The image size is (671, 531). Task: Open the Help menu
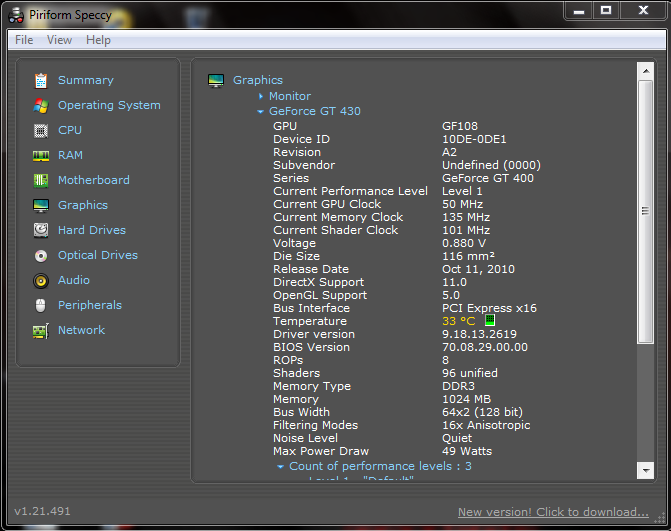pos(98,40)
